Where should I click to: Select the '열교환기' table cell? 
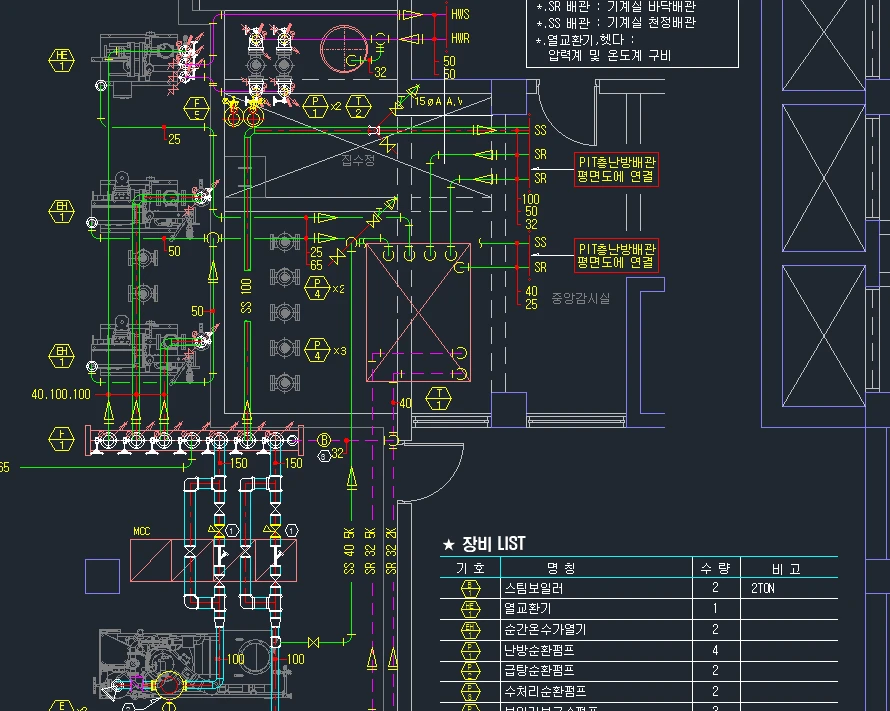[527, 609]
